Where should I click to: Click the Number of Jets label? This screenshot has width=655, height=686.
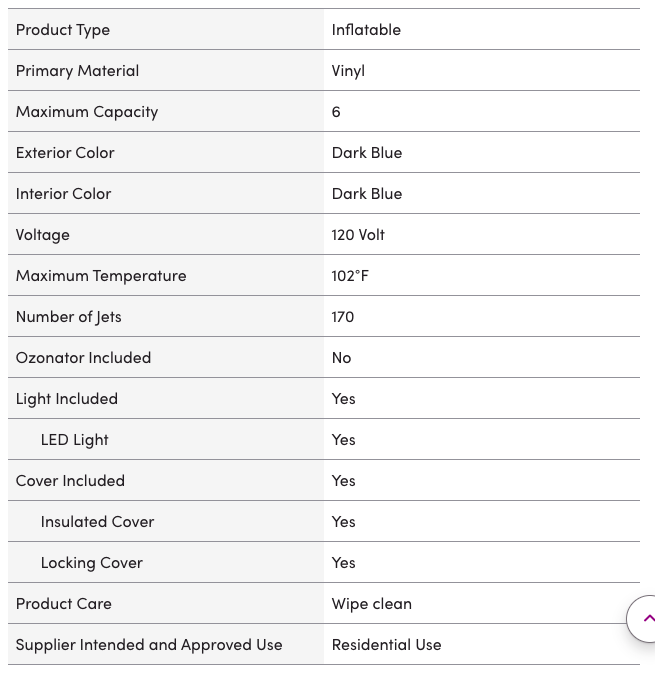pyautogui.click(x=68, y=317)
